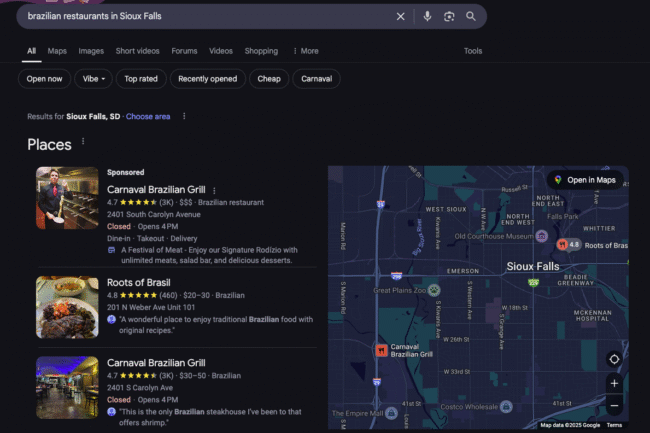Click the Places section heading
Image resolution: width=650 pixels, height=433 pixels.
pyautogui.click(x=49, y=145)
